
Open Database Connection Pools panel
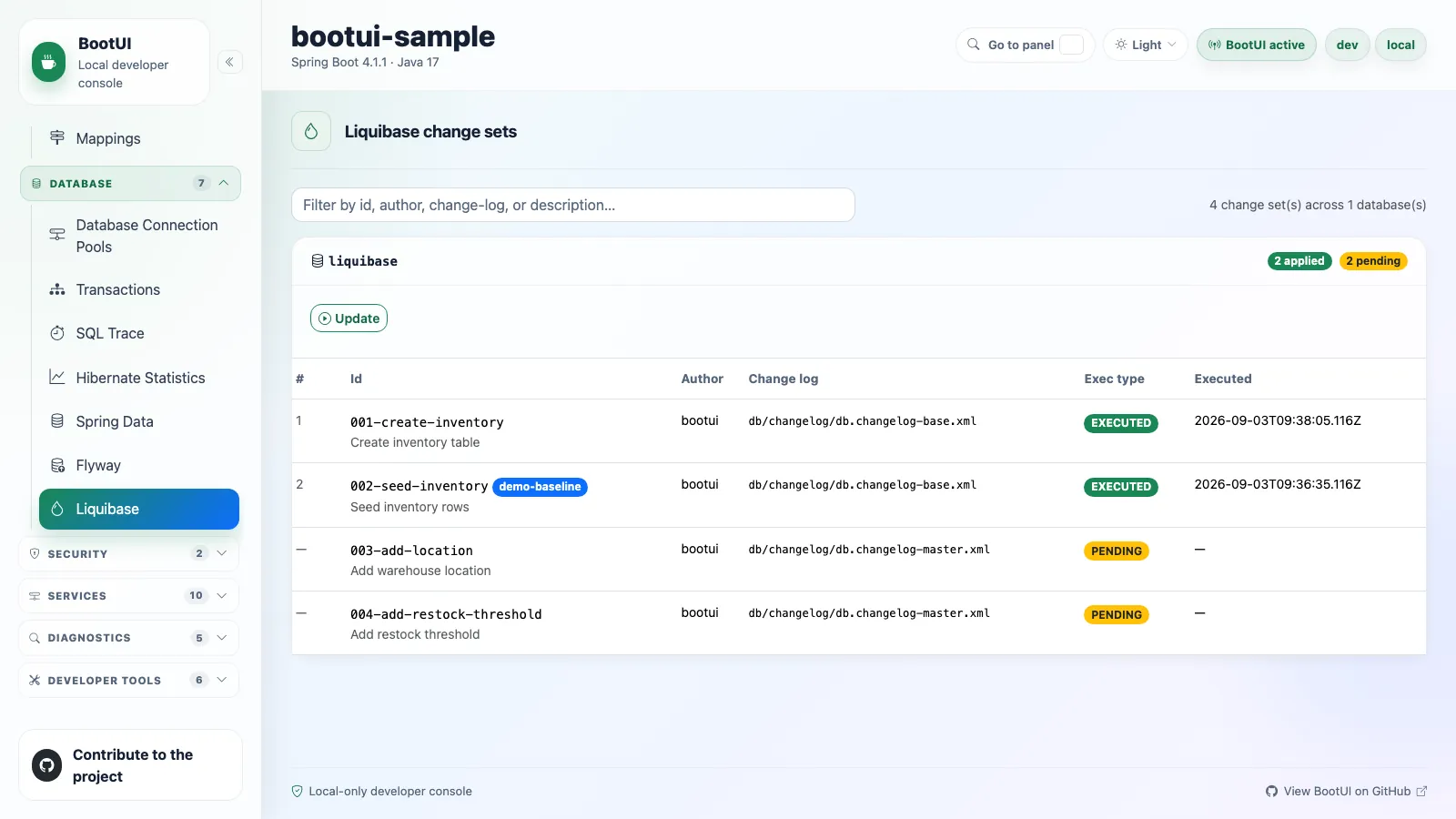(x=138, y=236)
